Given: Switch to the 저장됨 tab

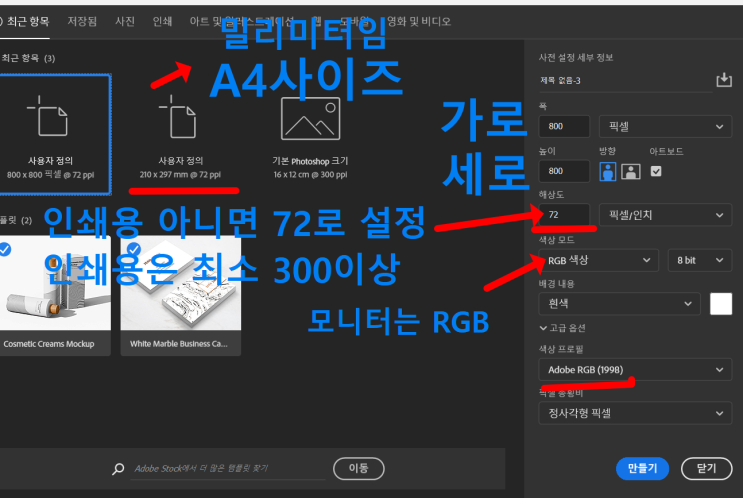Looking at the screenshot, I should click(x=82, y=21).
